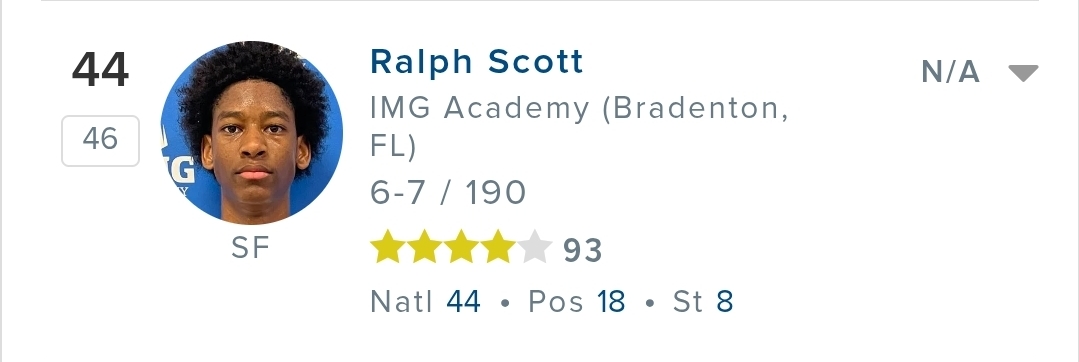1079x362 pixels.
Task: Click the 6-7 / 190 height weight text
Action: pos(448,193)
